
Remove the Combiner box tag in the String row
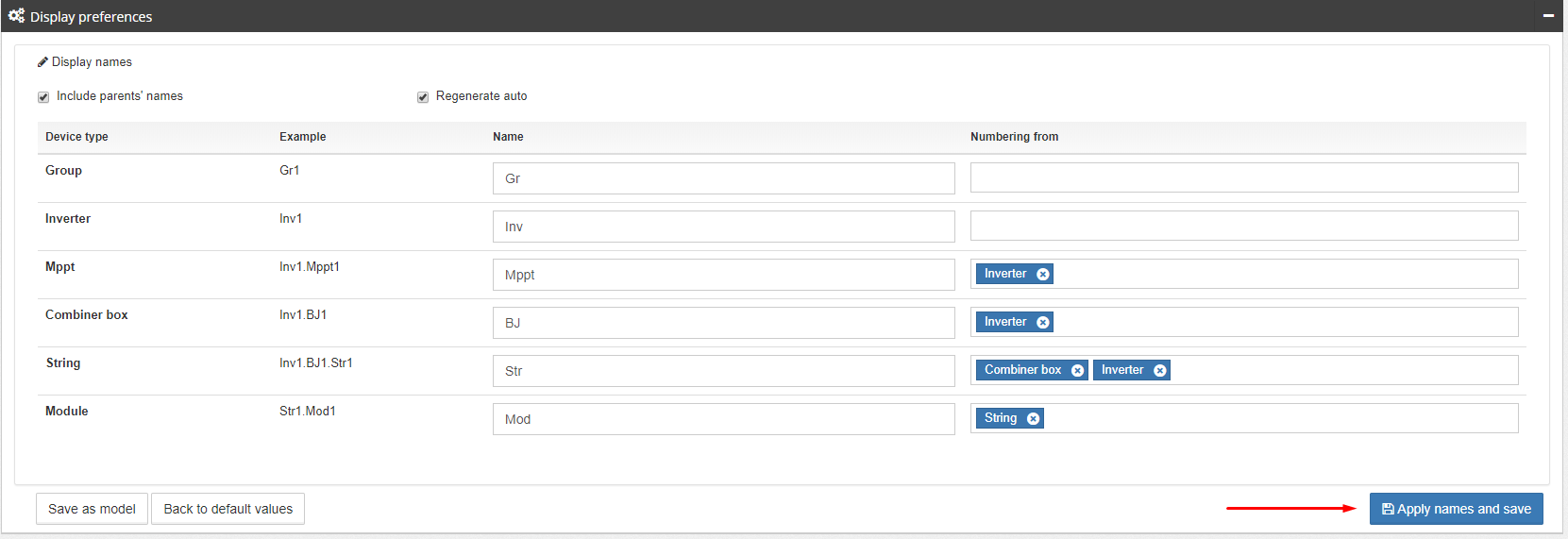point(1077,371)
